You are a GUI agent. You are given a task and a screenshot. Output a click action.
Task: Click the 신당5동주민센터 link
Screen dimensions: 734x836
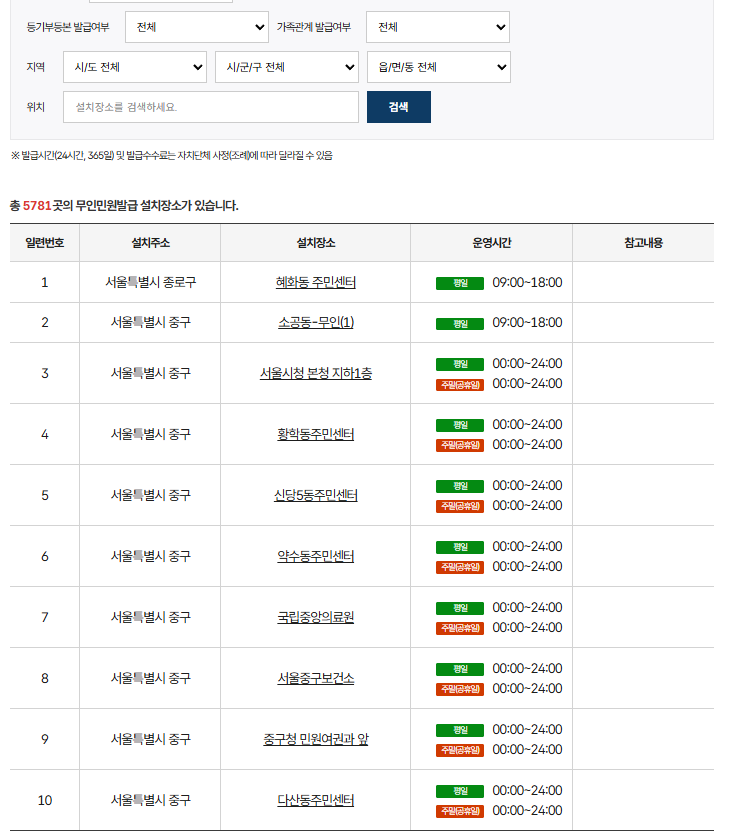(x=315, y=495)
